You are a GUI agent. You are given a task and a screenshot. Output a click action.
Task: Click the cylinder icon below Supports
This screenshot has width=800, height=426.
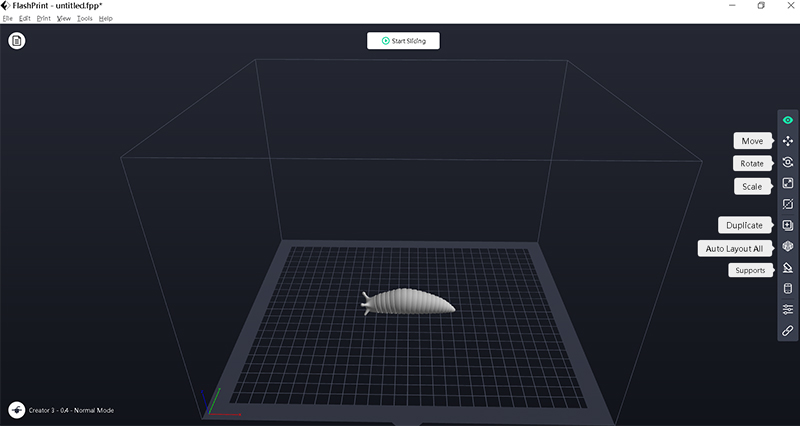click(x=788, y=288)
